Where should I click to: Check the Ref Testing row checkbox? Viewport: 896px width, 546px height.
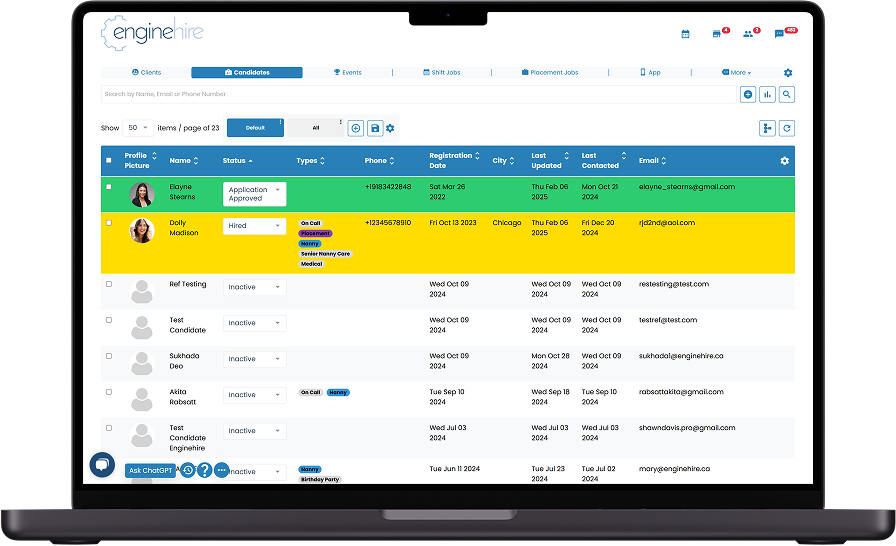point(109,284)
